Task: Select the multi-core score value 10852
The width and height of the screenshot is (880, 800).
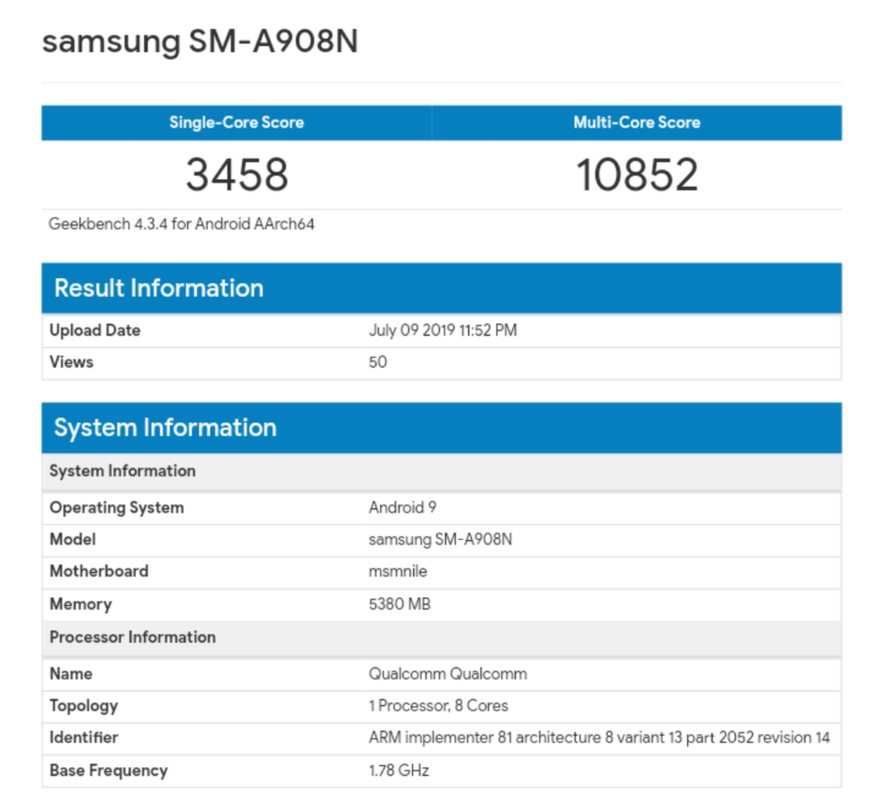Action: tap(637, 175)
